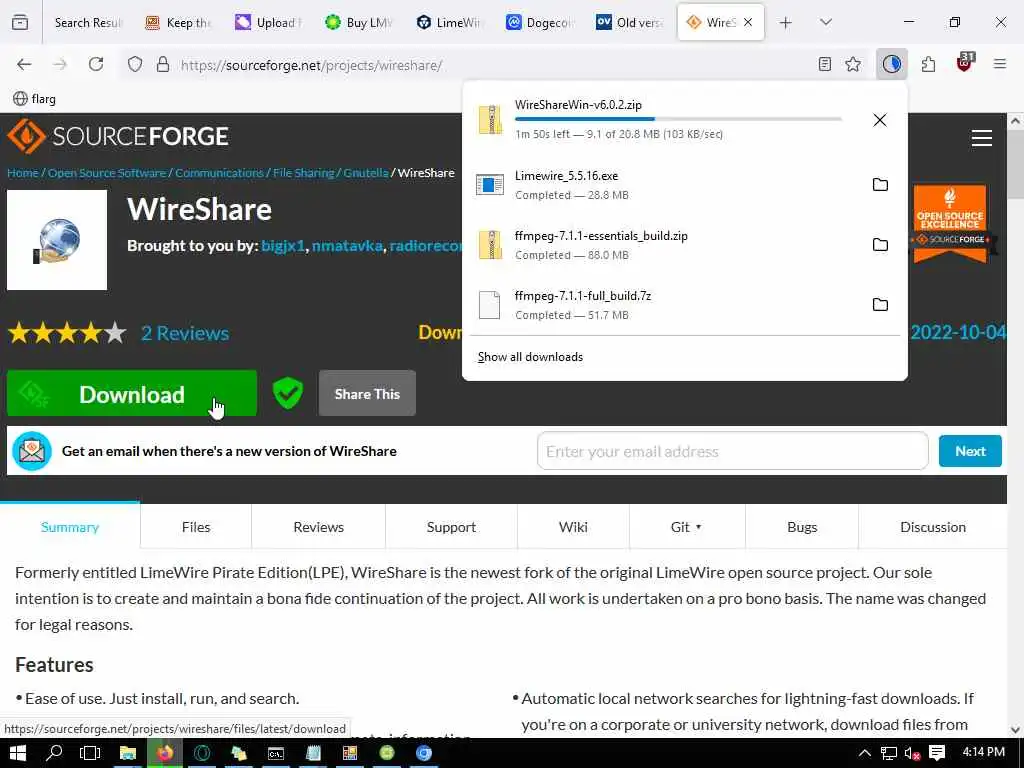Screen dimensions: 1024x768
Task: Go back to the previous page
Action: point(24,64)
